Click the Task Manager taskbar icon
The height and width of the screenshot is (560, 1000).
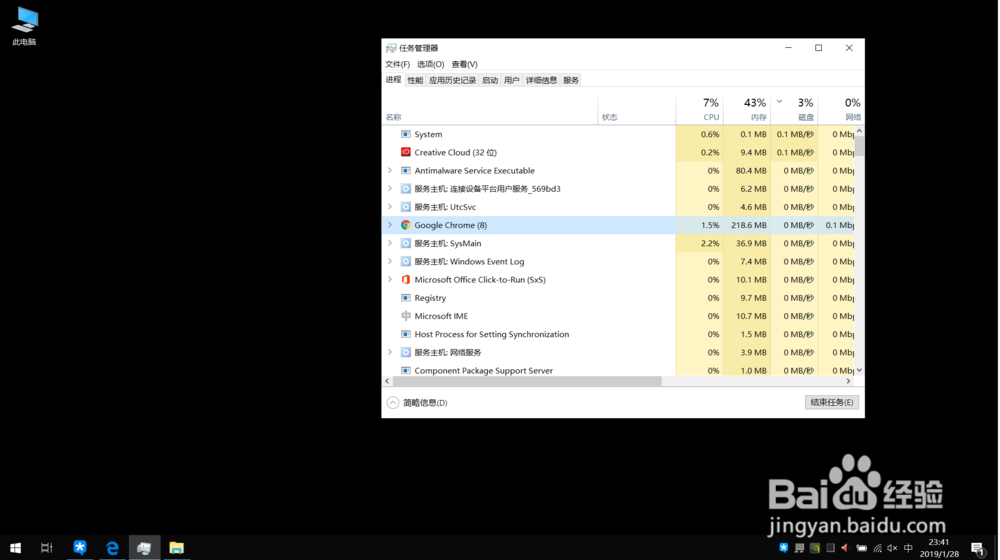[x=144, y=548]
